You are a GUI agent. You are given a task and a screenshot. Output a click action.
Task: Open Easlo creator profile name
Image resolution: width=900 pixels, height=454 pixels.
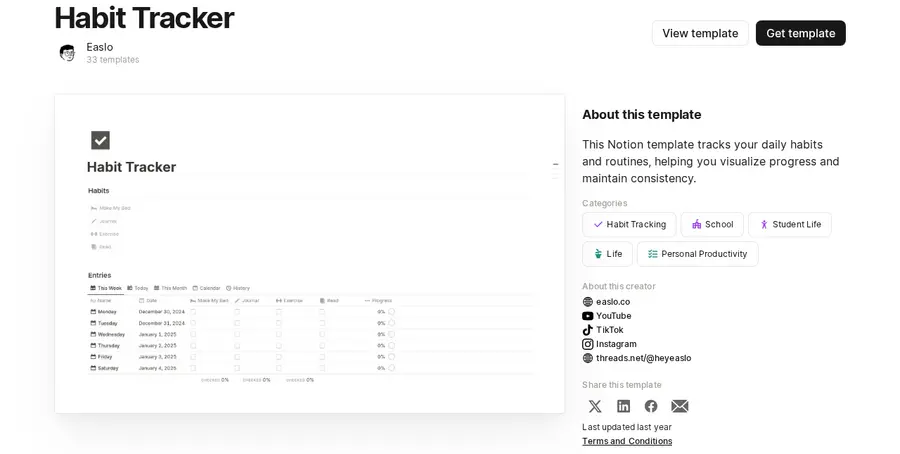[100, 47]
